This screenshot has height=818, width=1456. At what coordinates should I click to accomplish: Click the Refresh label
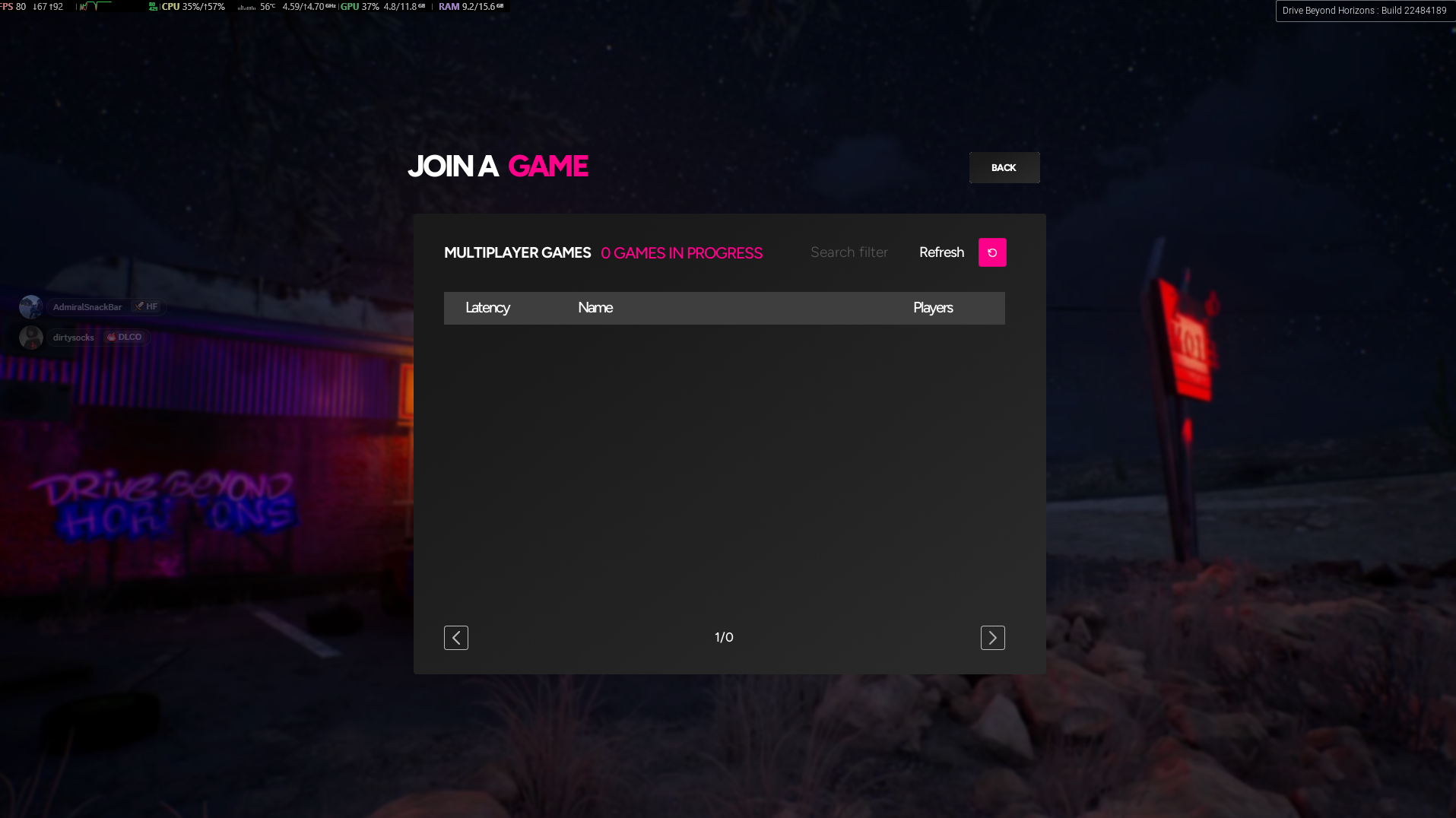click(x=941, y=252)
